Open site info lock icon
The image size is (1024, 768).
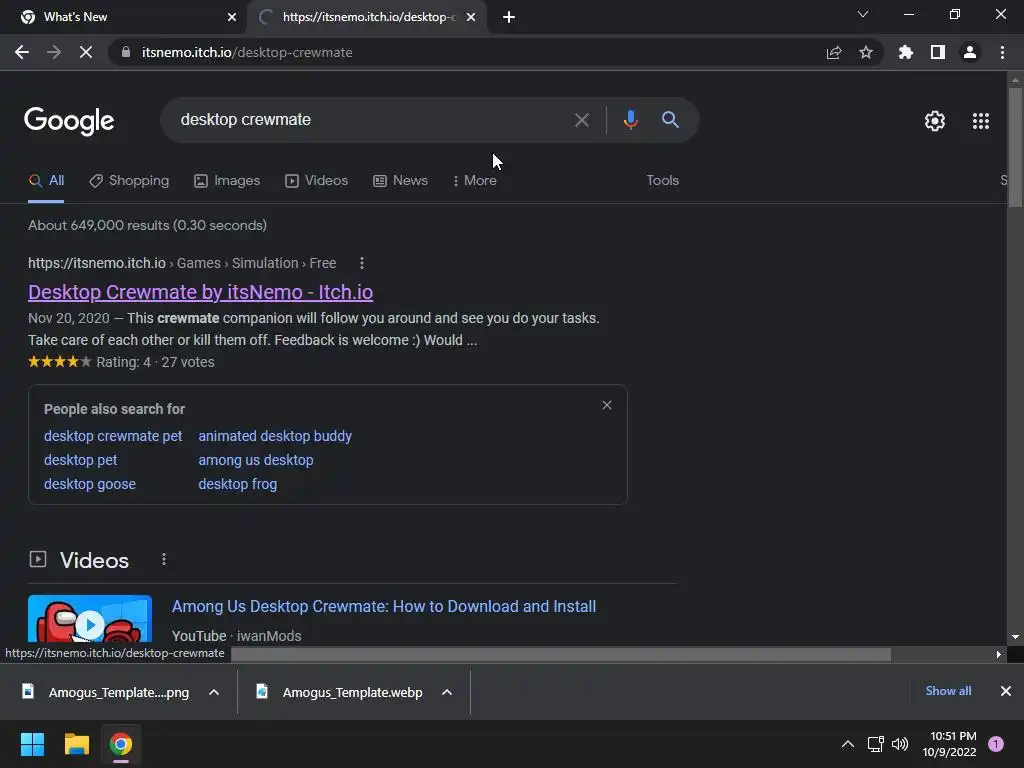126,52
